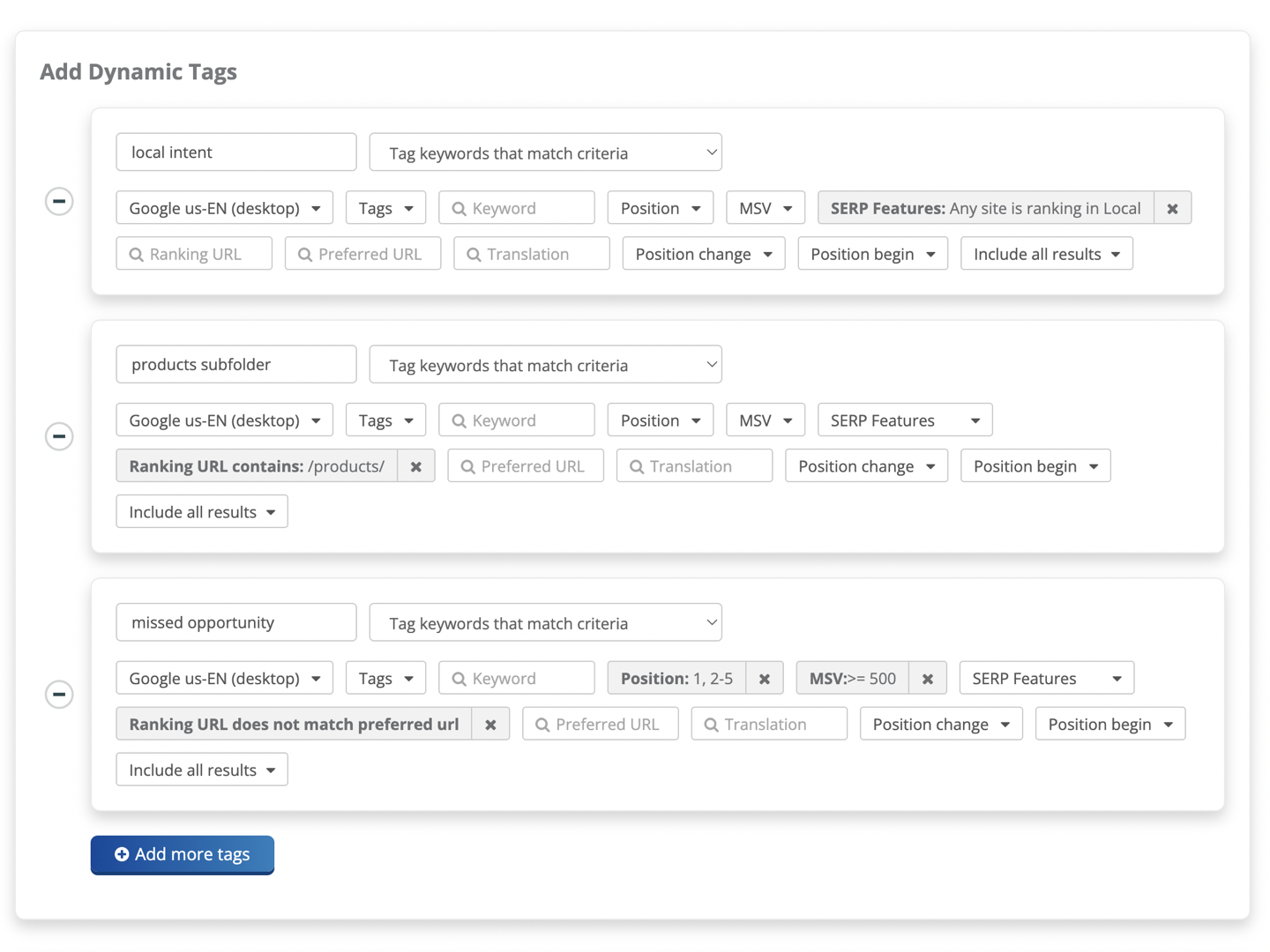
Task: Click the Add Dynamic Tags heading
Action: tap(138, 71)
